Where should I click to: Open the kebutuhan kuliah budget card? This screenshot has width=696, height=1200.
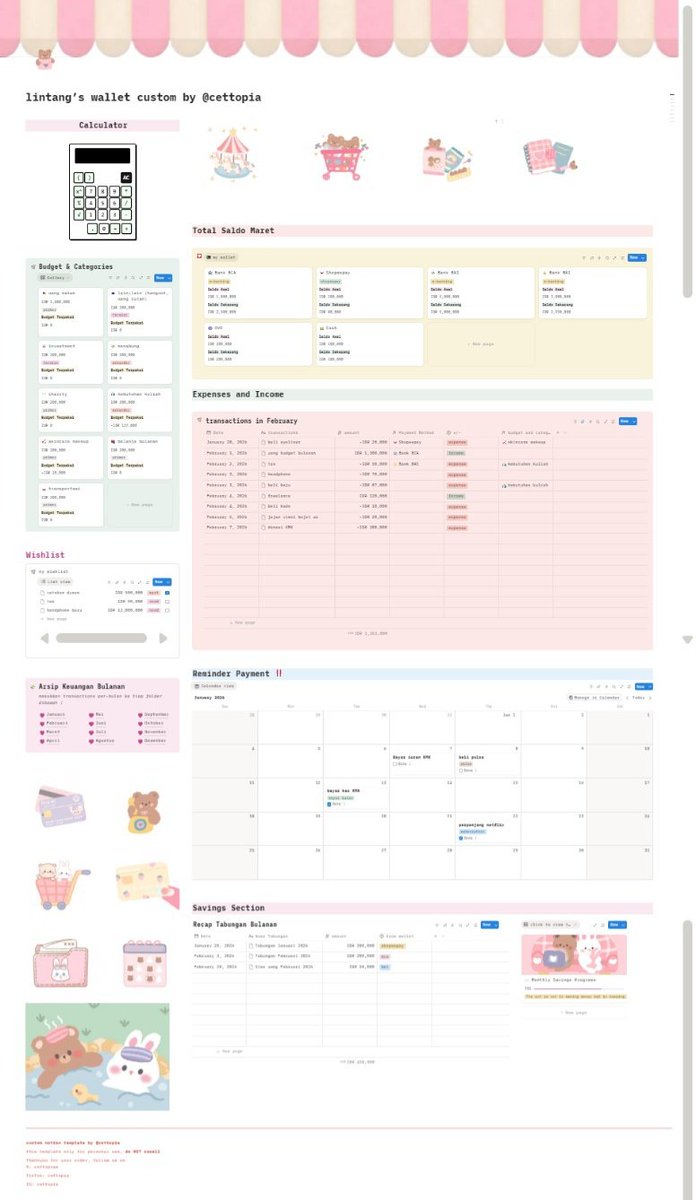point(140,410)
